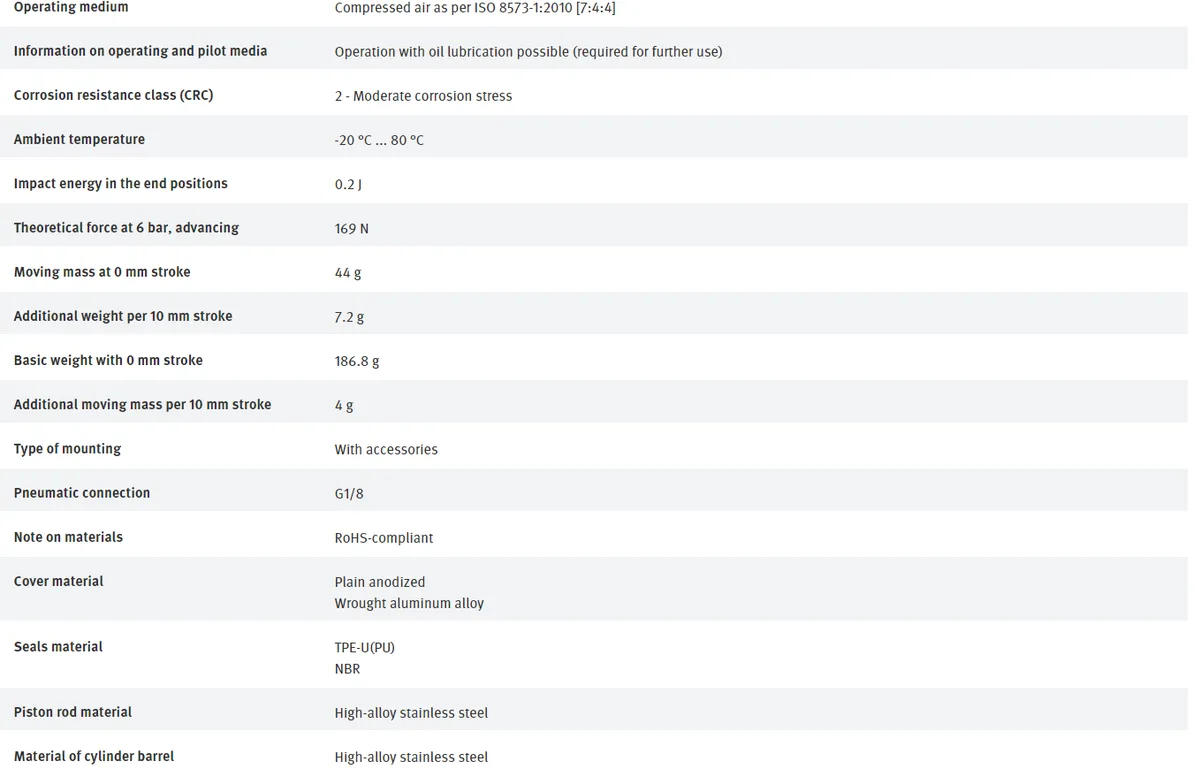Select the With accessories value
Screen dimensions: 1200x769
pos(386,449)
